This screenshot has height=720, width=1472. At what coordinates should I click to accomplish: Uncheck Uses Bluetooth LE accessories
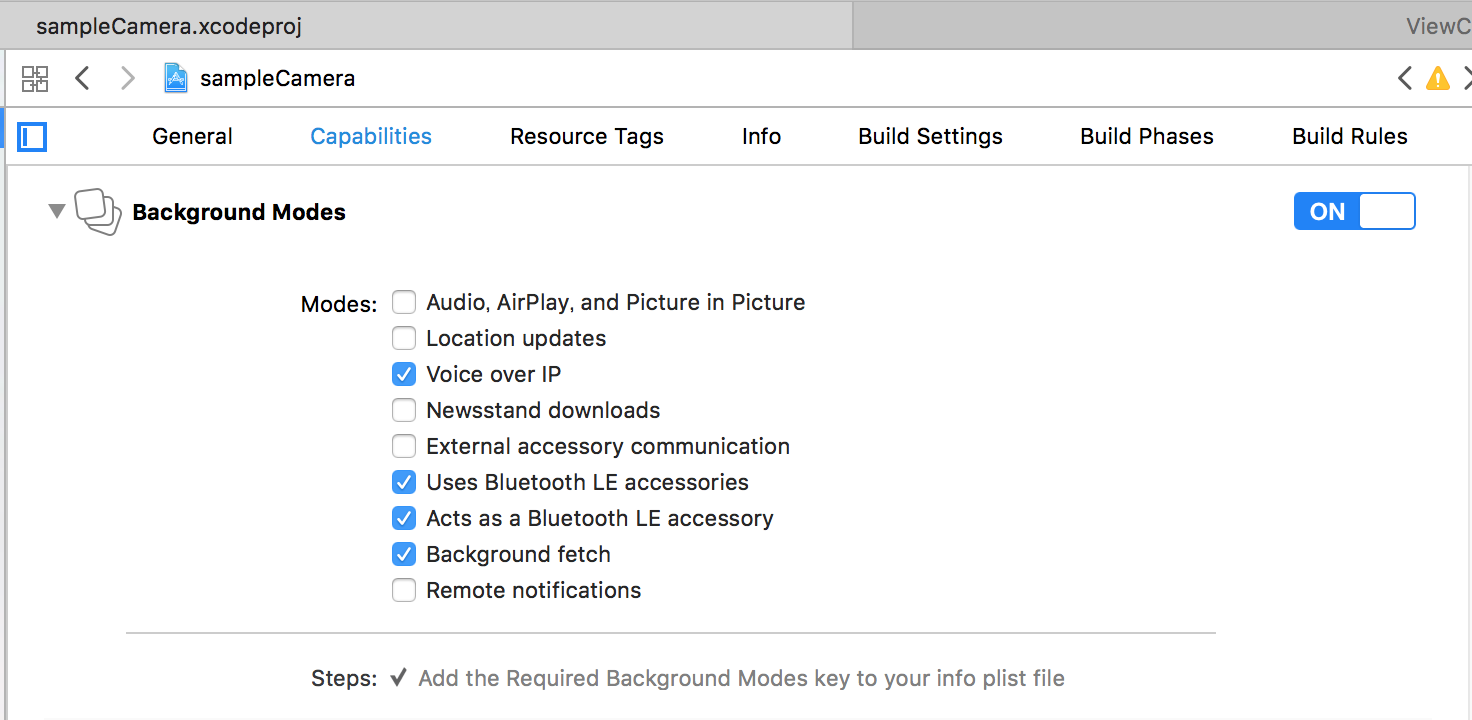[404, 482]
